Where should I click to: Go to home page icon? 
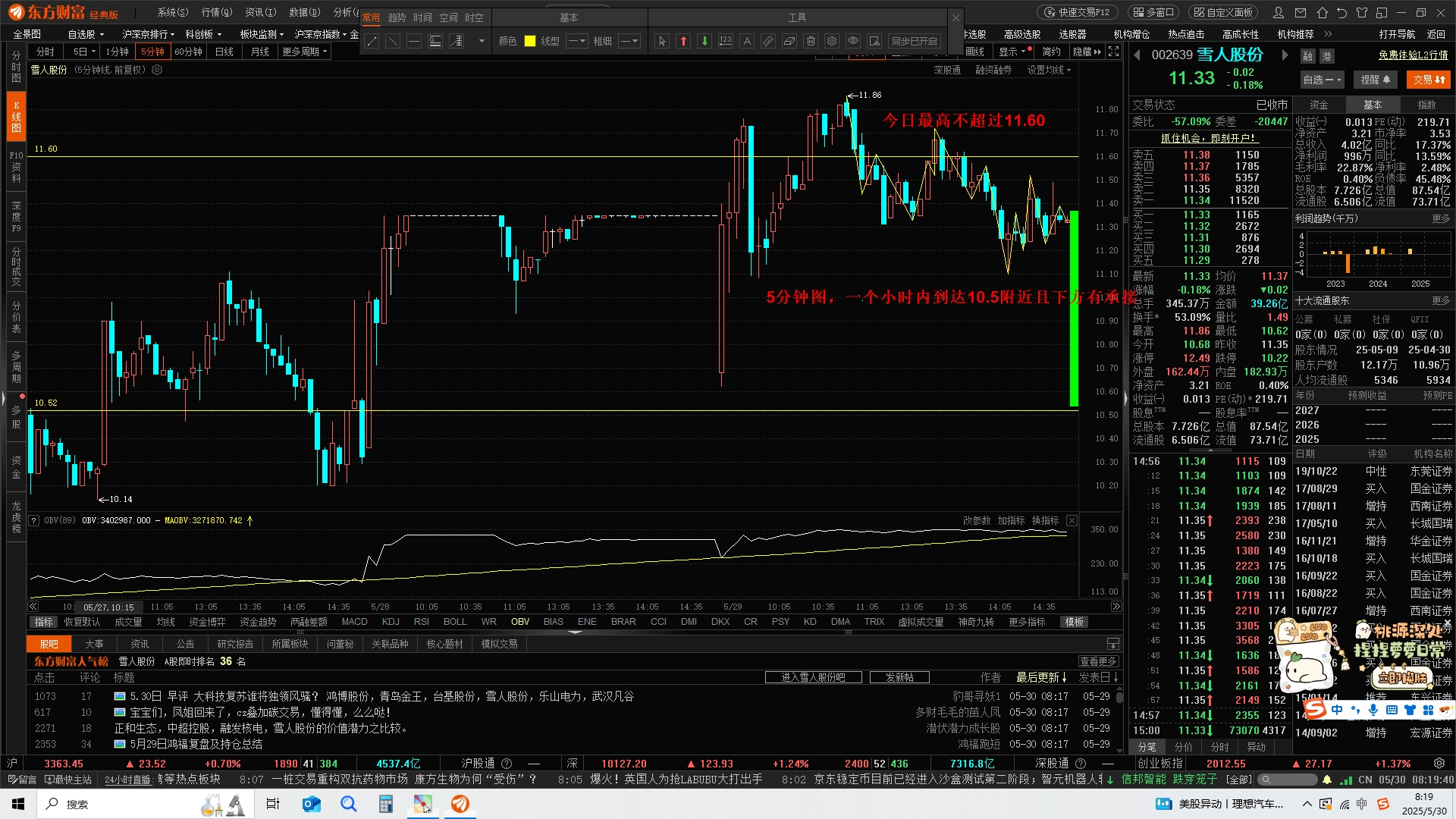point(1323,13)
